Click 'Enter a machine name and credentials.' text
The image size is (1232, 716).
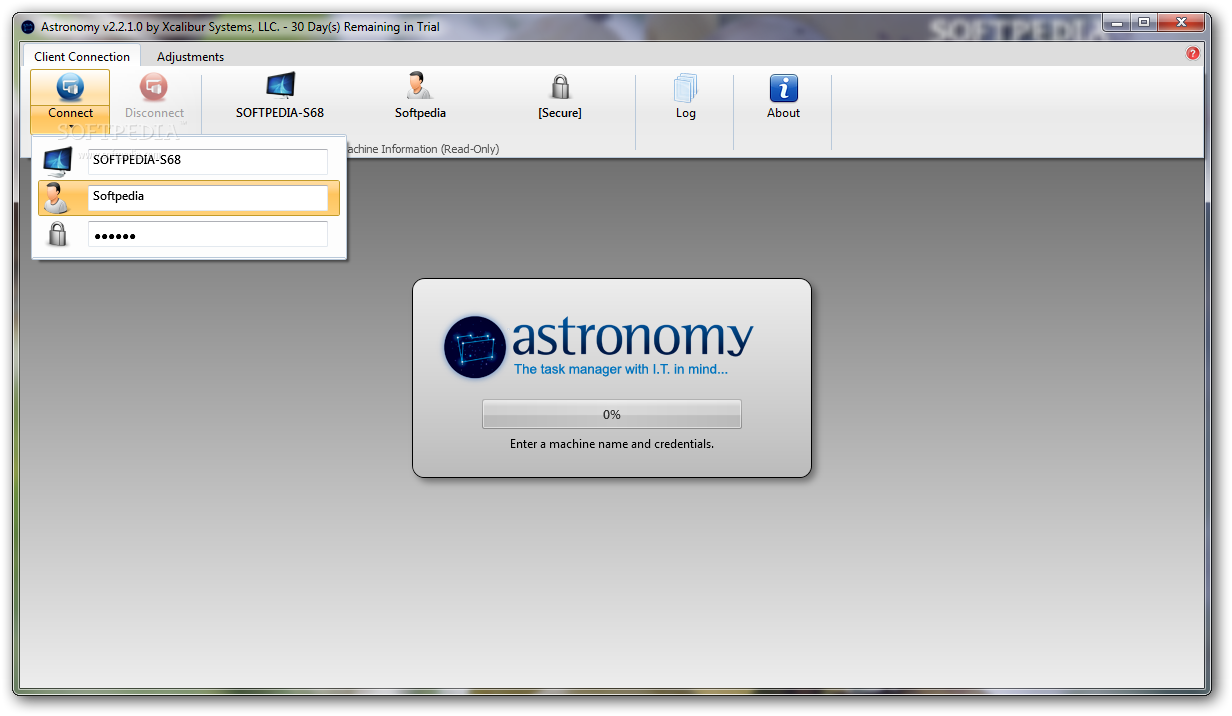[612, 444]
